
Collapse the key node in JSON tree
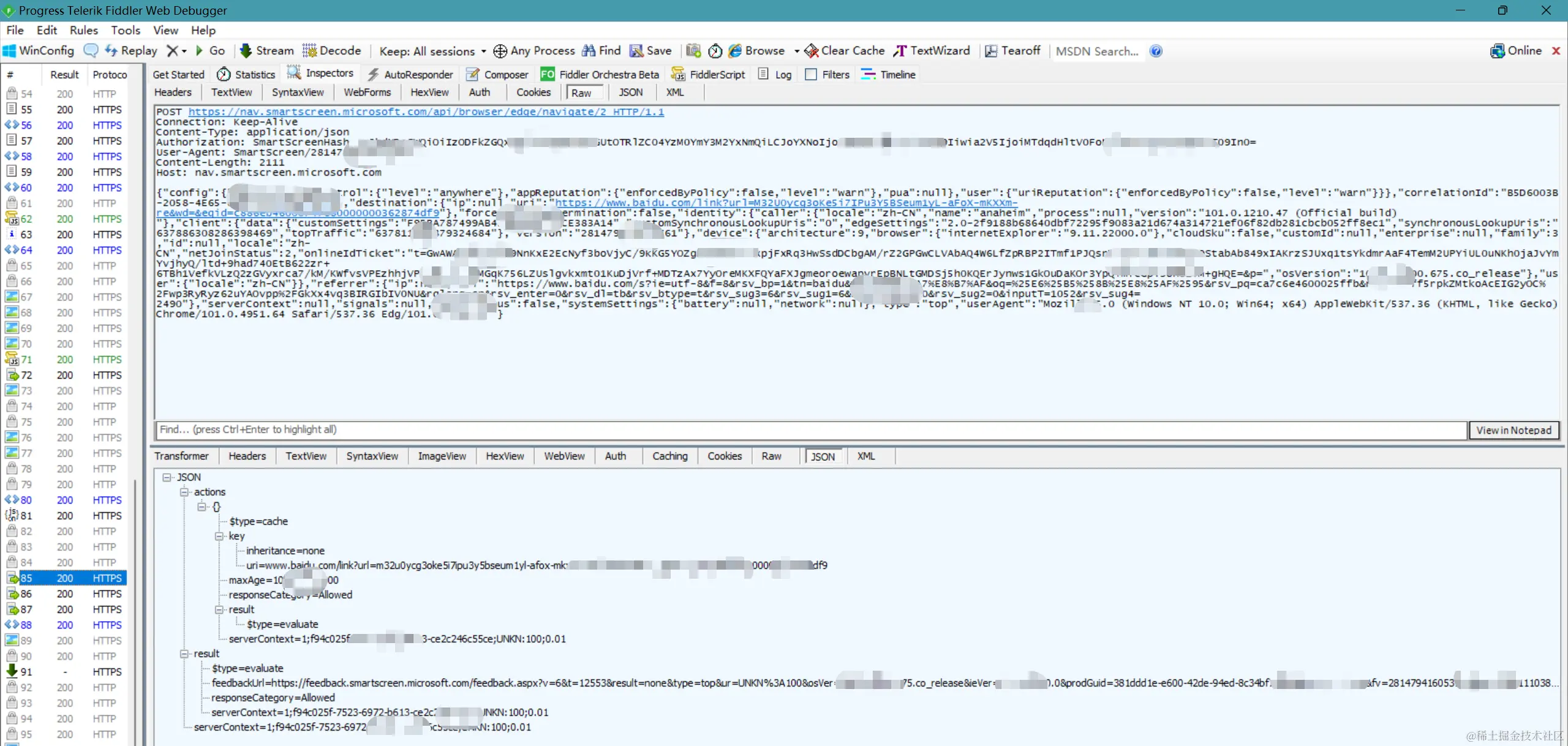tap(219, 536)
